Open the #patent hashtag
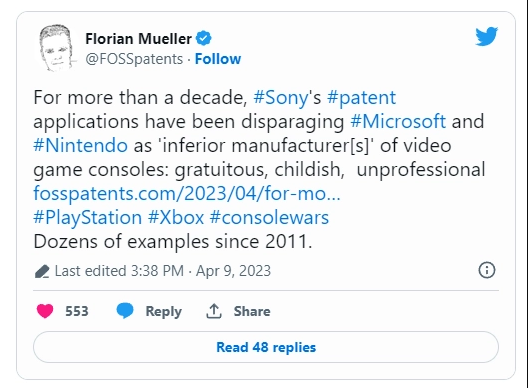This screenshot has height=388, width=528. [x=361, y=98]
